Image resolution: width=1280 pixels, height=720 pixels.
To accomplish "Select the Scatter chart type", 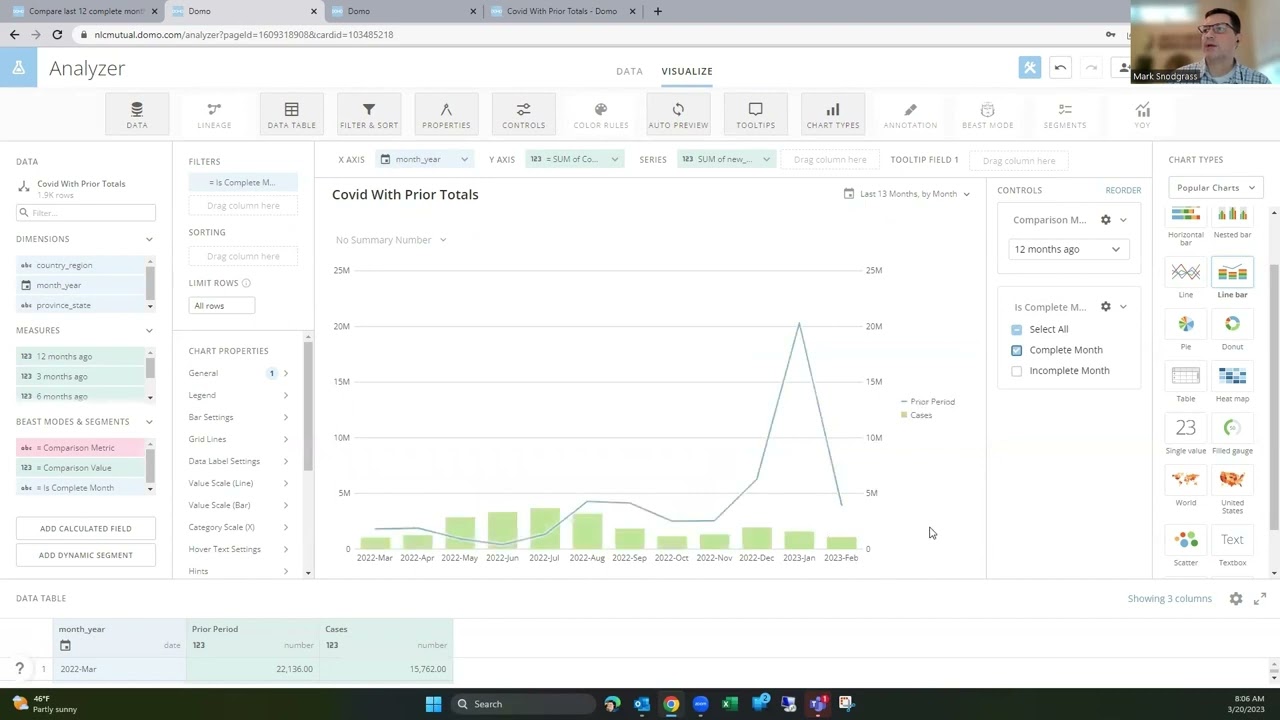I will [1186, 547].
